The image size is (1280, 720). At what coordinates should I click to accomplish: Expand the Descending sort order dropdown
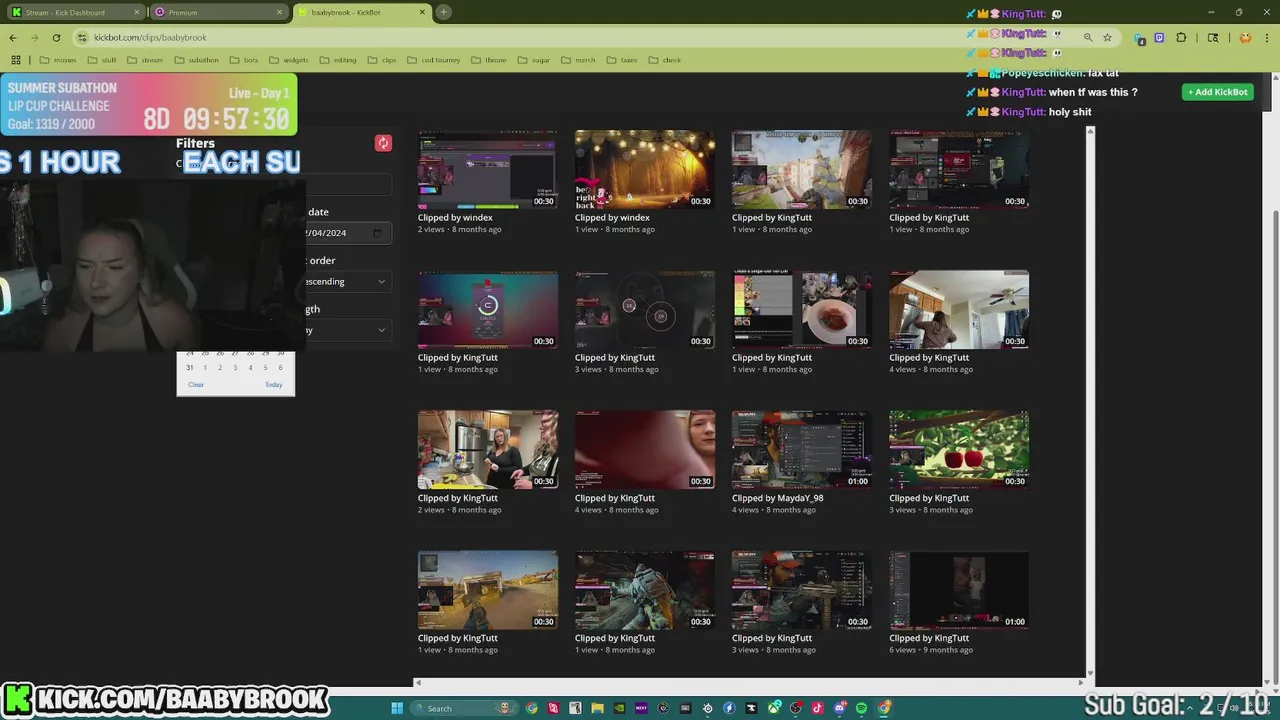[x=347, y=282]
